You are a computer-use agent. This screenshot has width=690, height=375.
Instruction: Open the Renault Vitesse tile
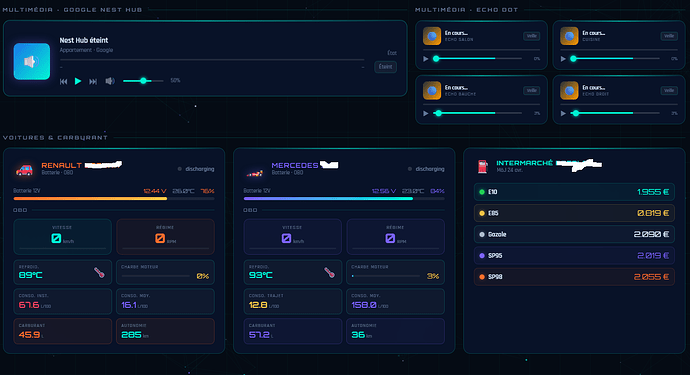62,237
